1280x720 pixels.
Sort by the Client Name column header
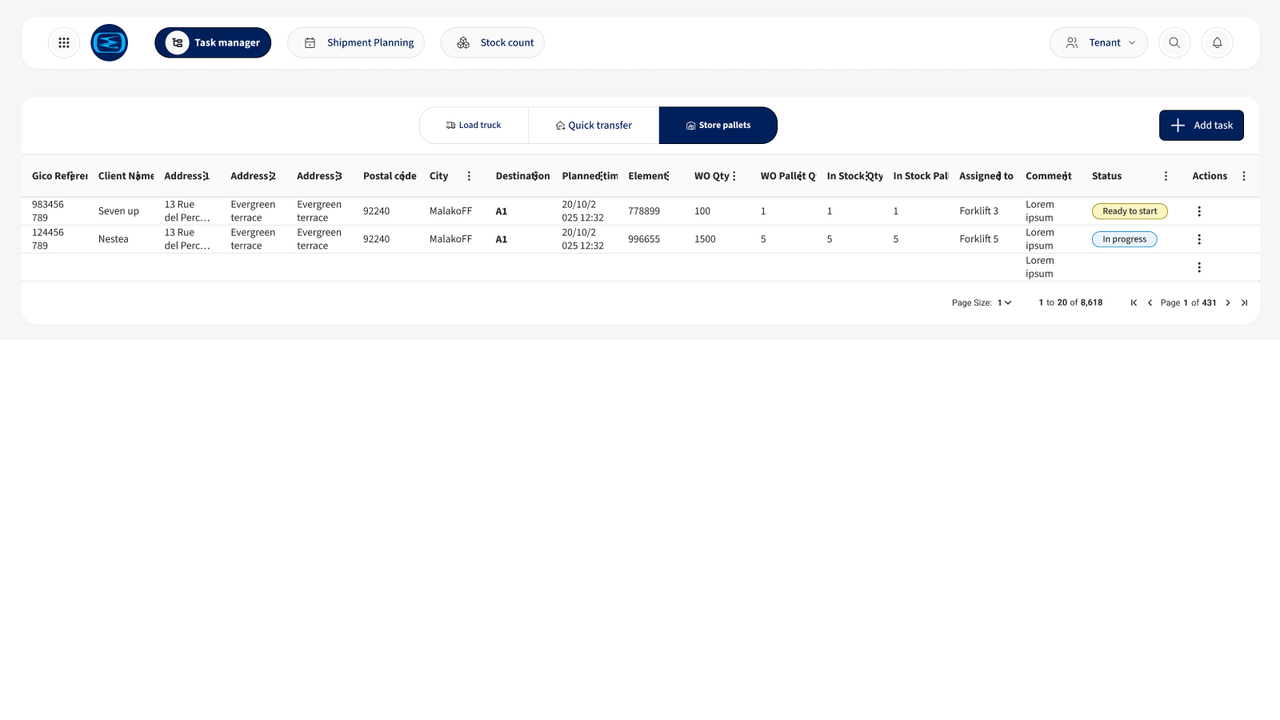coord(126,176)
